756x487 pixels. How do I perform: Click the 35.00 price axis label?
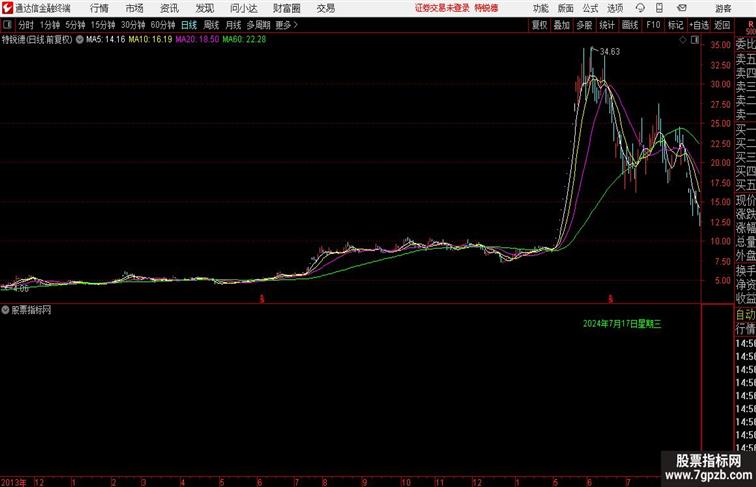pyautogui.click(x=720, y=45)
